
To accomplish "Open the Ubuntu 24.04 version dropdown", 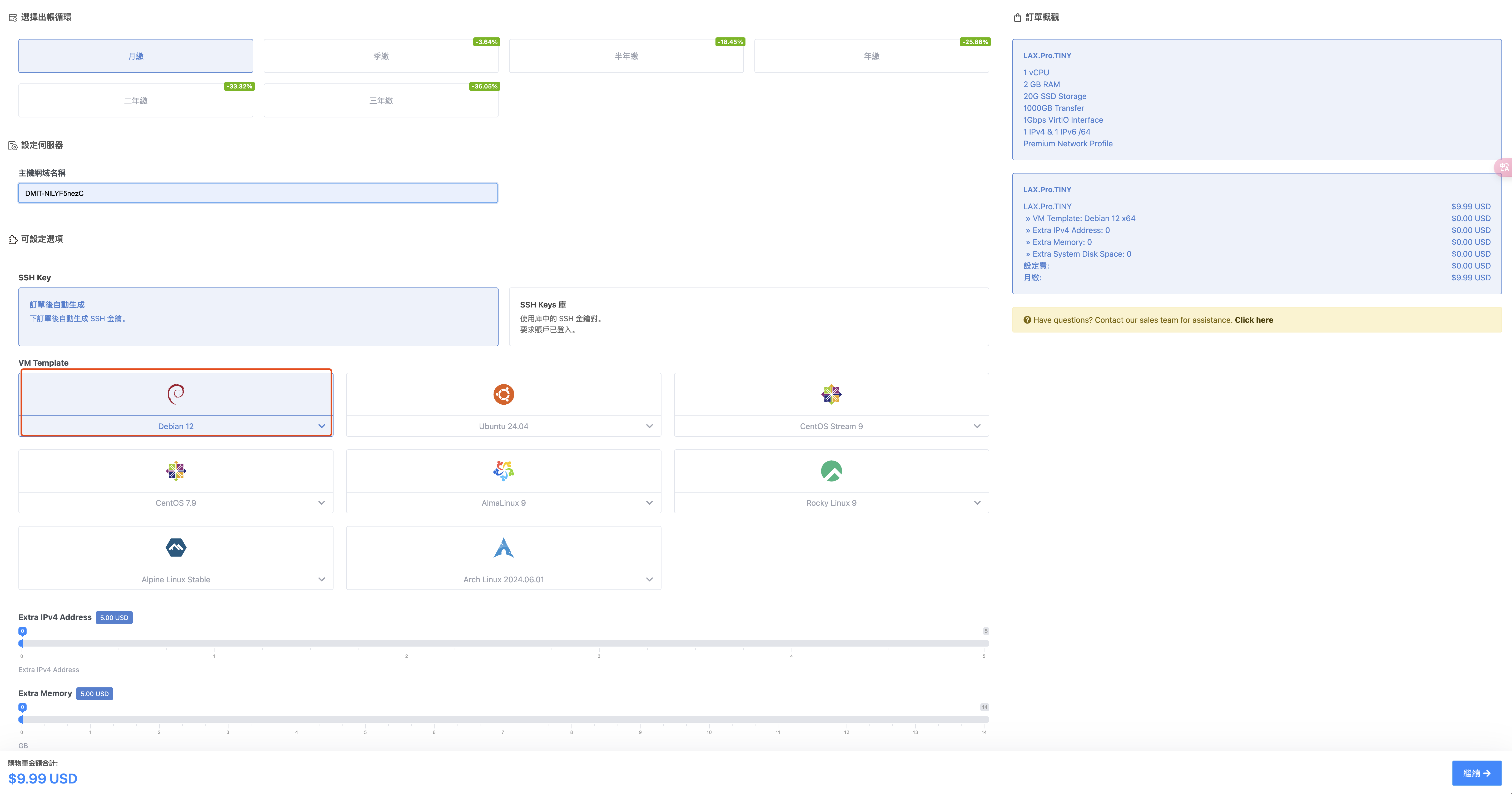I will click(649, 426).
